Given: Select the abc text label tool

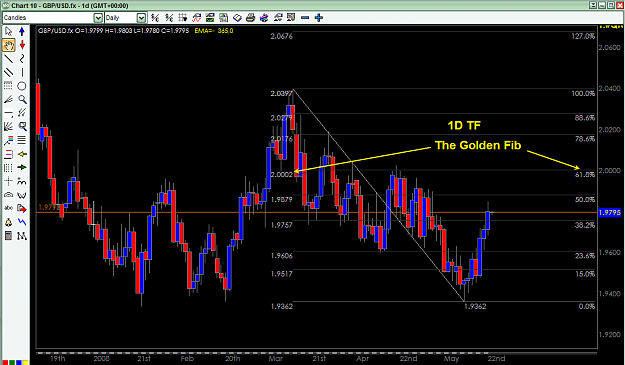Looking at the screenshot, I should pyautogui.click(x=8, y=208).
